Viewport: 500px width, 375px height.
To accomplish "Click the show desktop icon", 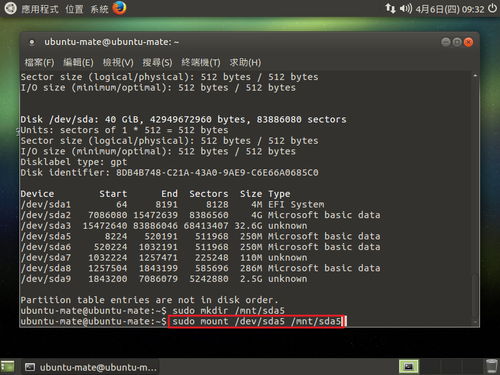I will coord(7,367).
